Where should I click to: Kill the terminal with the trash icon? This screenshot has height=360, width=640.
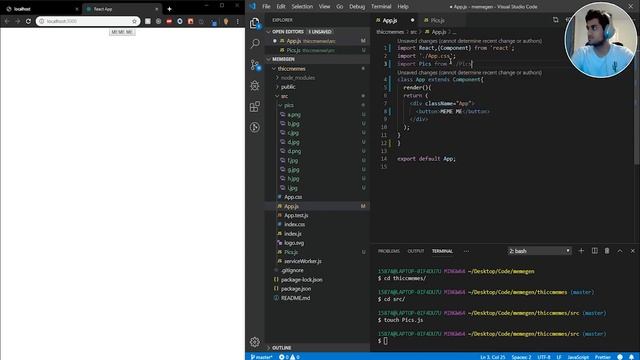coord(607,251)
